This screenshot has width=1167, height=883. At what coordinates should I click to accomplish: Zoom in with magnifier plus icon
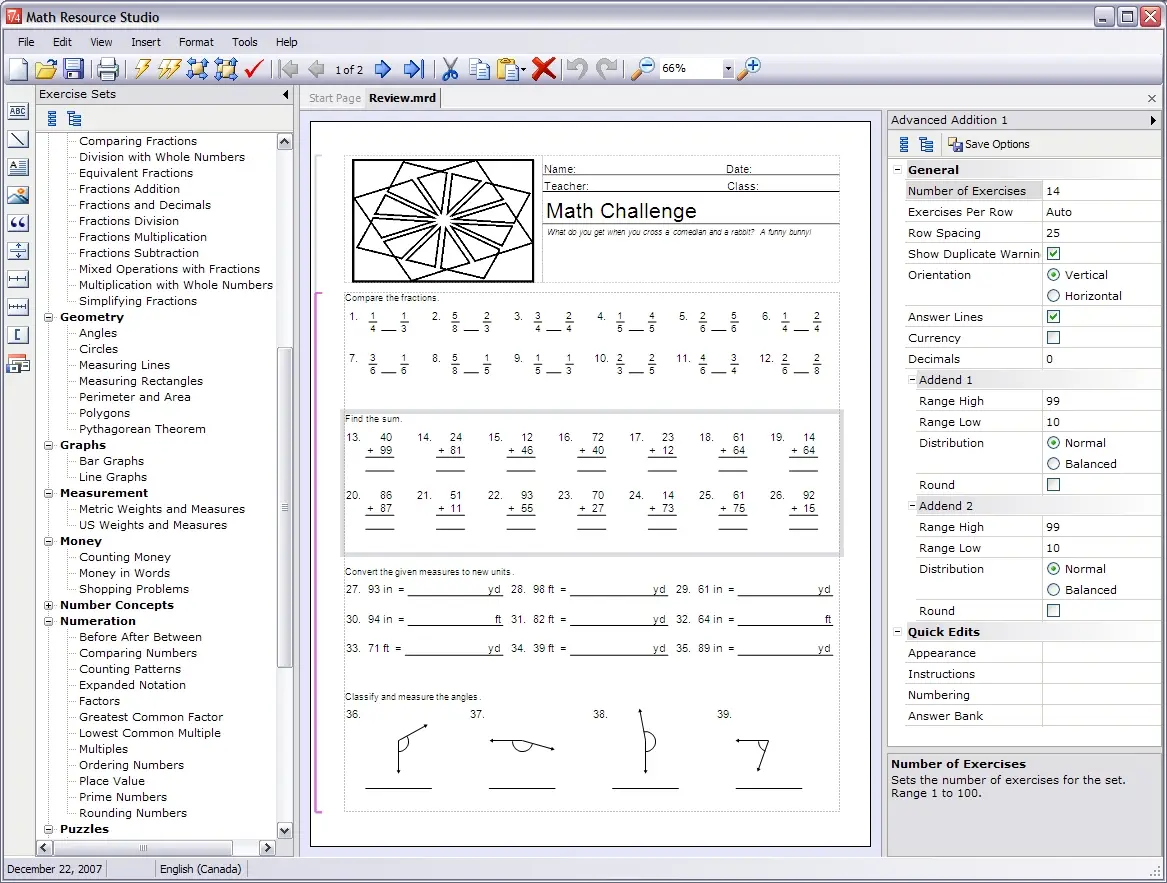[749, 68]
